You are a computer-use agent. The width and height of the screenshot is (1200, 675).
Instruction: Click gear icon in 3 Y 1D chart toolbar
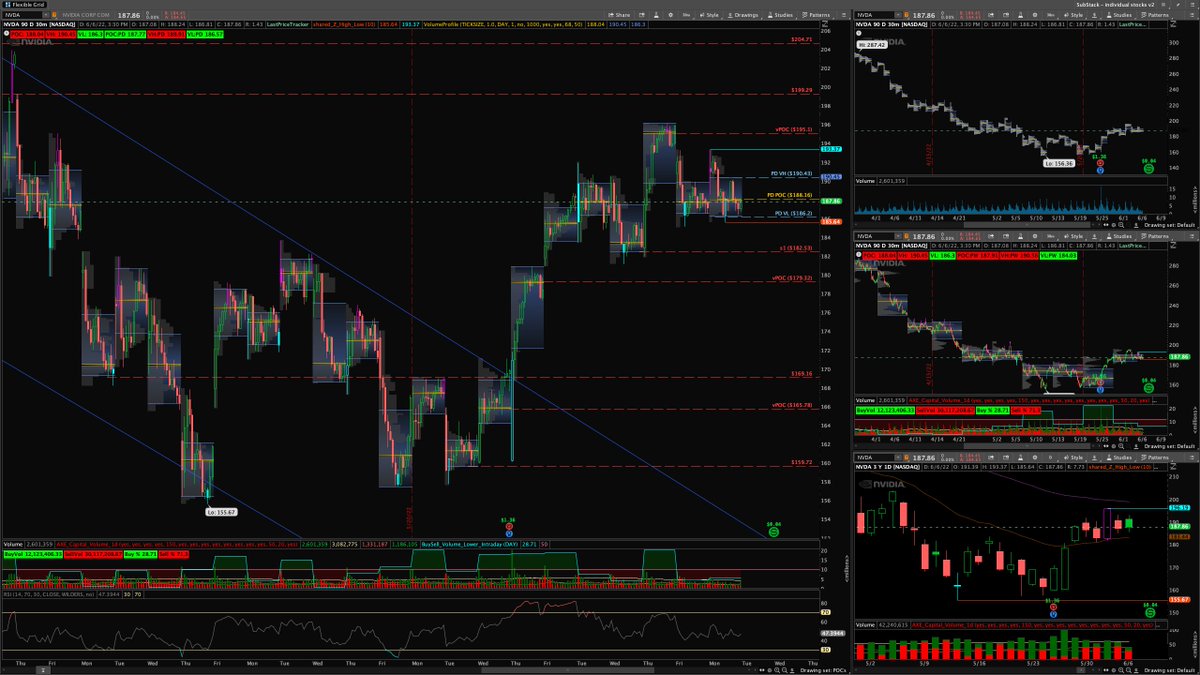(1035, 458)
